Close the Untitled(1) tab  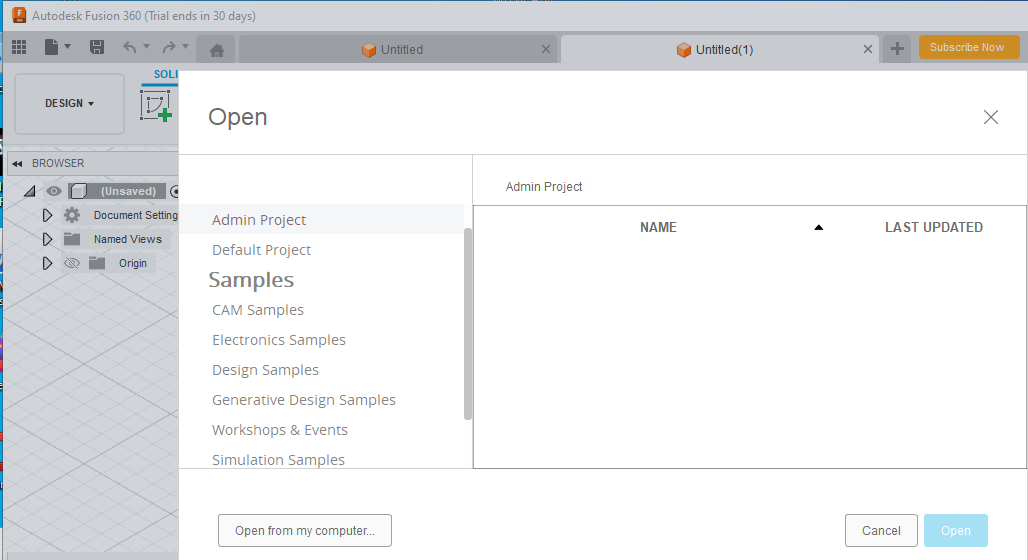tap(867, 49)
